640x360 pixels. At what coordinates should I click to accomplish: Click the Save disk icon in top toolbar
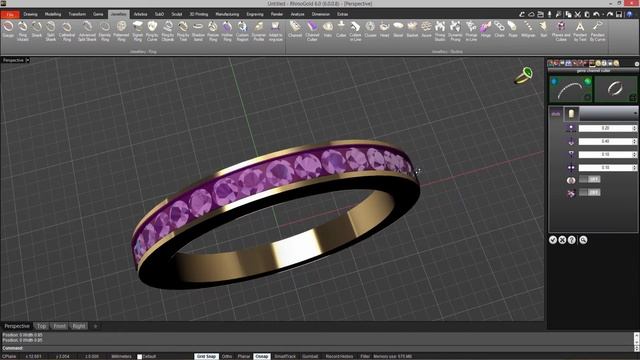pos(619,14)
